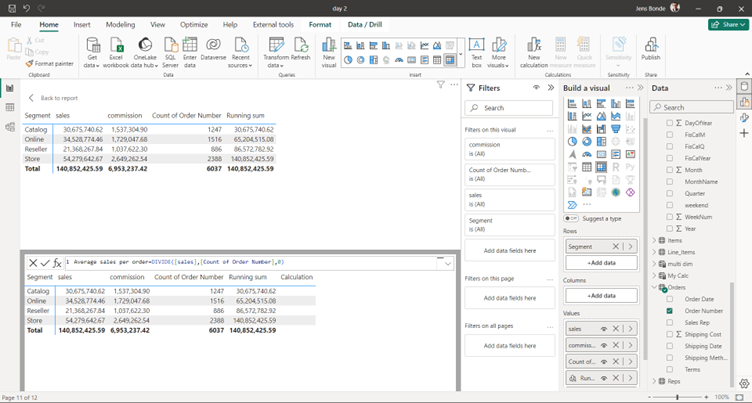The height and width of the screenshot is (403, 752).
Task: Switch to the Insert ribbon tab
Action: point(82,24)
